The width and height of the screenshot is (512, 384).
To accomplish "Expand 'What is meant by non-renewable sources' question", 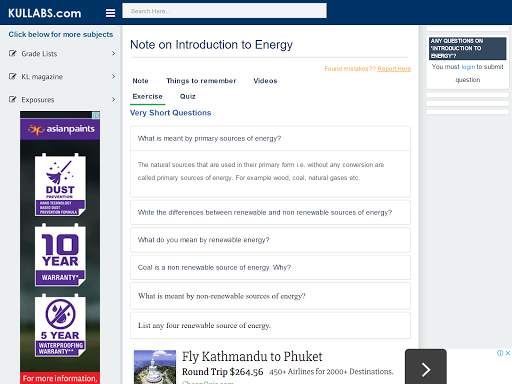I will click(x=270, y=296).
